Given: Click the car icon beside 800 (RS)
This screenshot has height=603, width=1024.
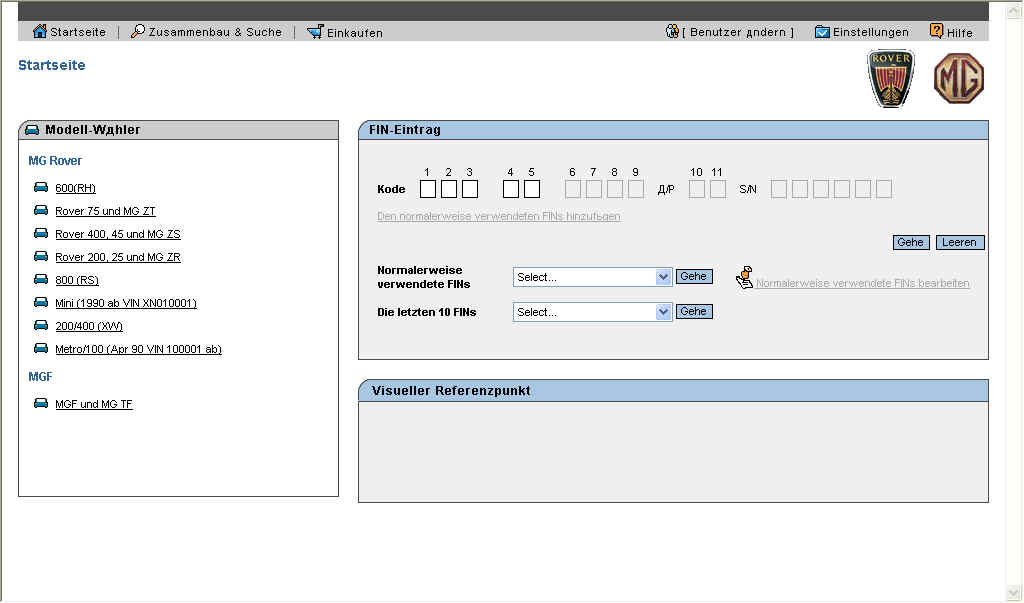Looking at the screenshot, I should tap(41, 280).
